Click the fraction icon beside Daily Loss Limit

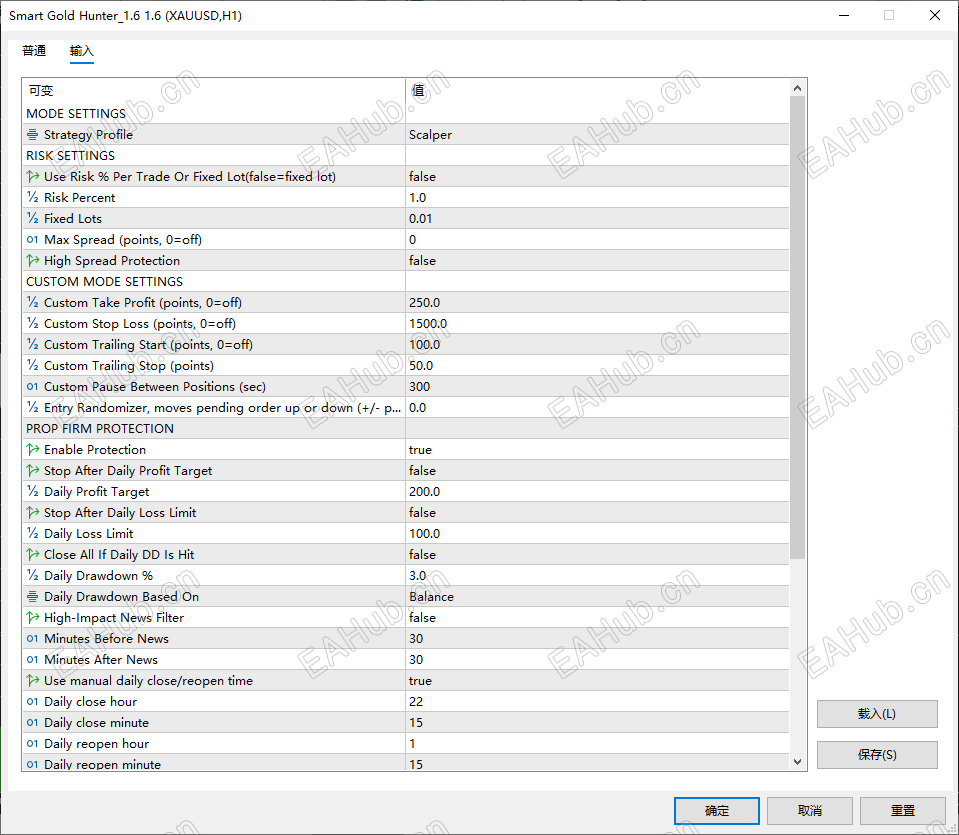[x=32, y=533]
